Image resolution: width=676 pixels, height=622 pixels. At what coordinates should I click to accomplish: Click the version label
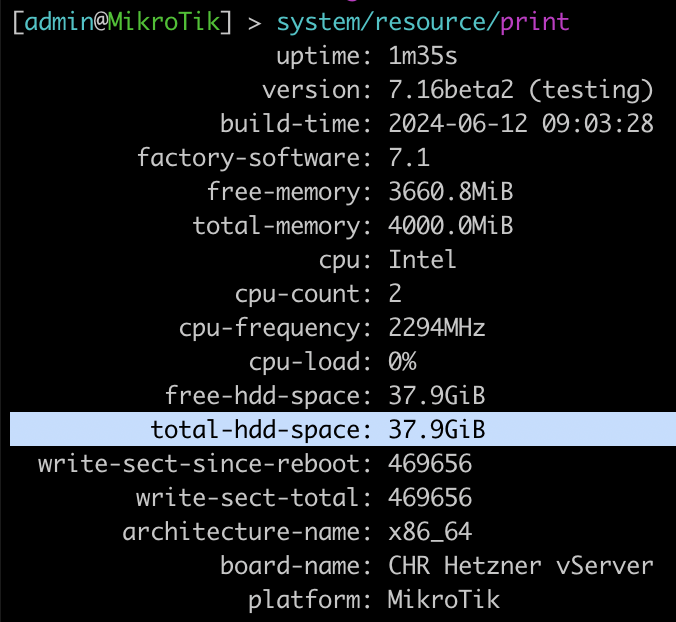coord(316,90)
